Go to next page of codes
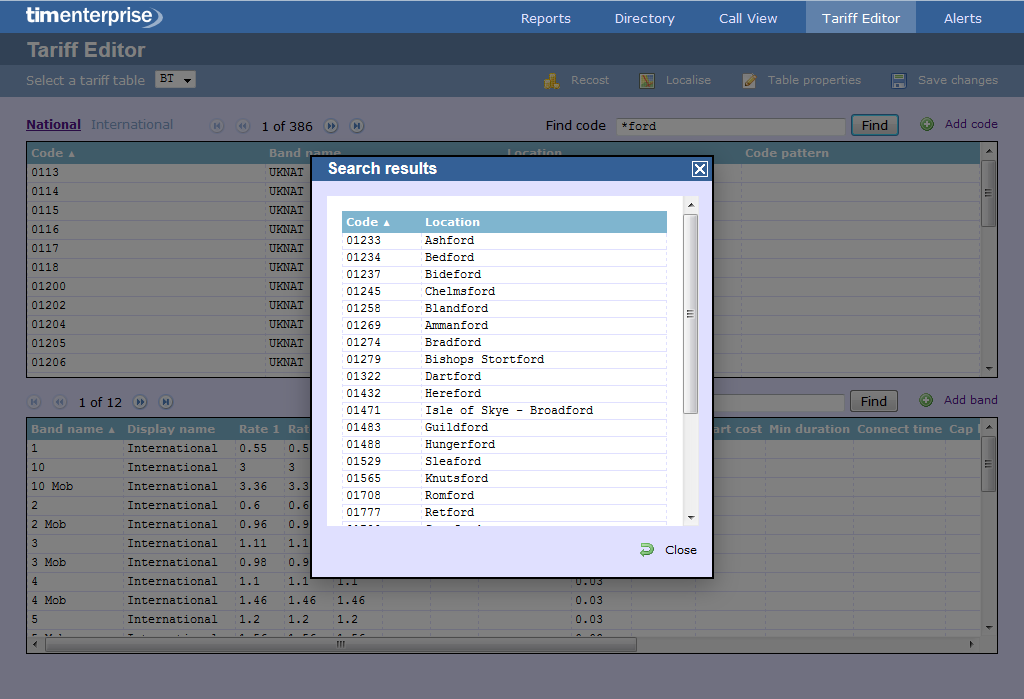The image size is (1024, 699). point(331,126)
